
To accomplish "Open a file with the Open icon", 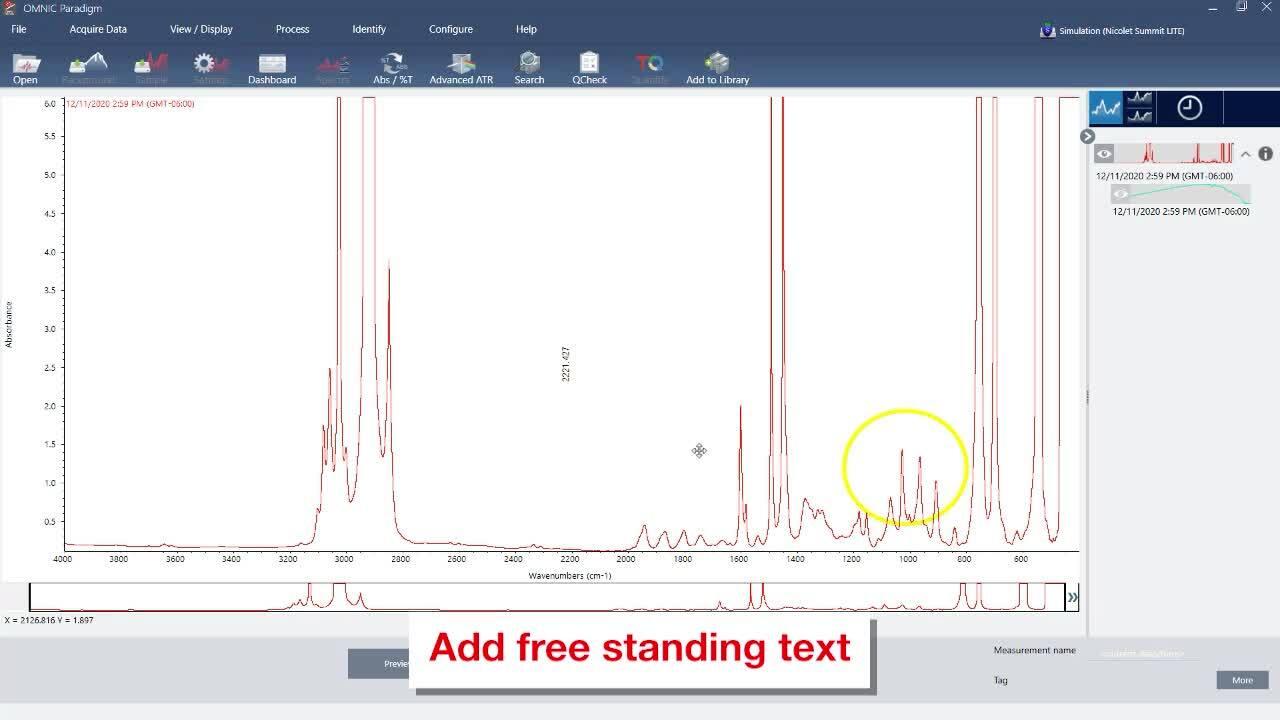I will pyautogui.click(x=25, y=66).
